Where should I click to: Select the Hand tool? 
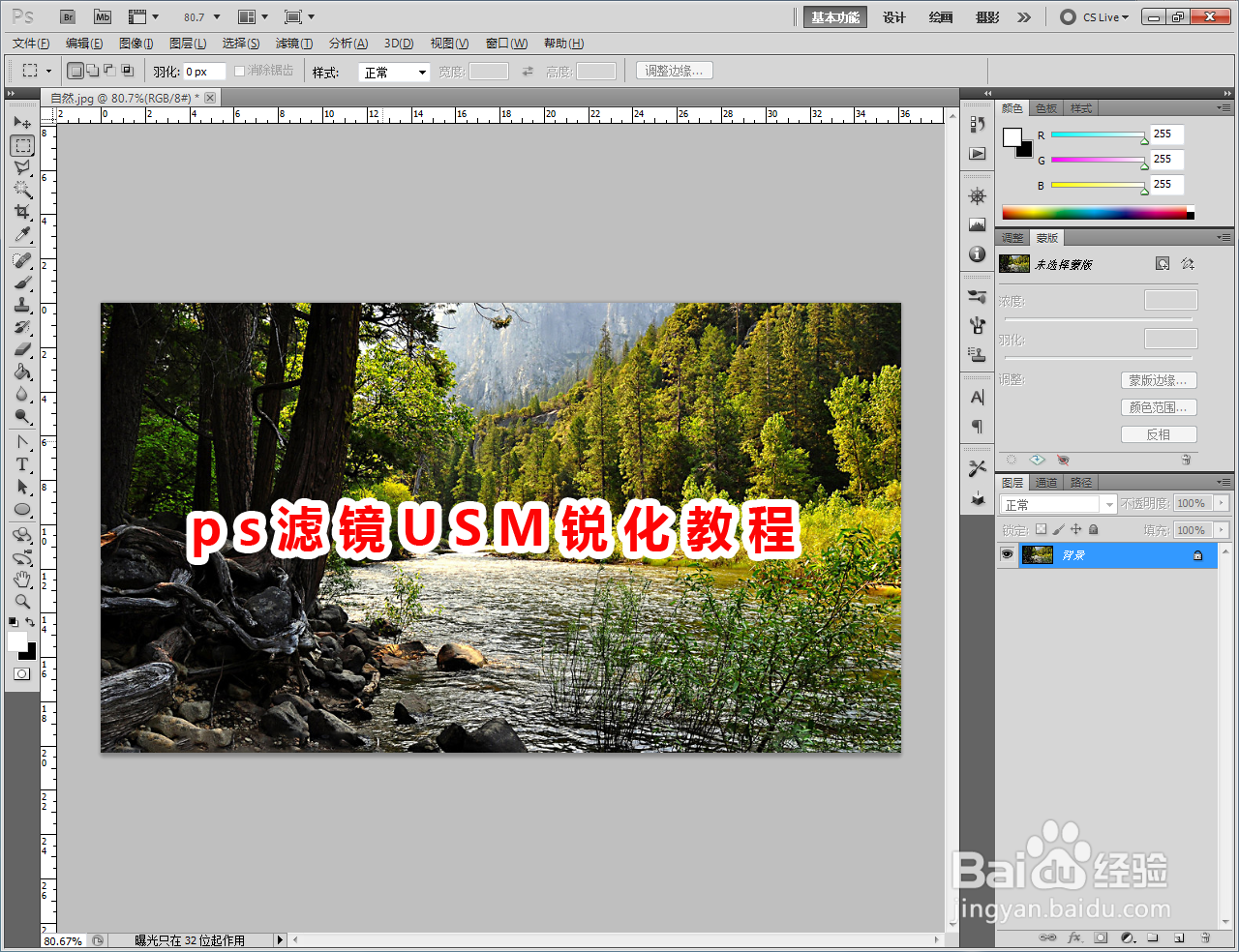click(23, 580)
